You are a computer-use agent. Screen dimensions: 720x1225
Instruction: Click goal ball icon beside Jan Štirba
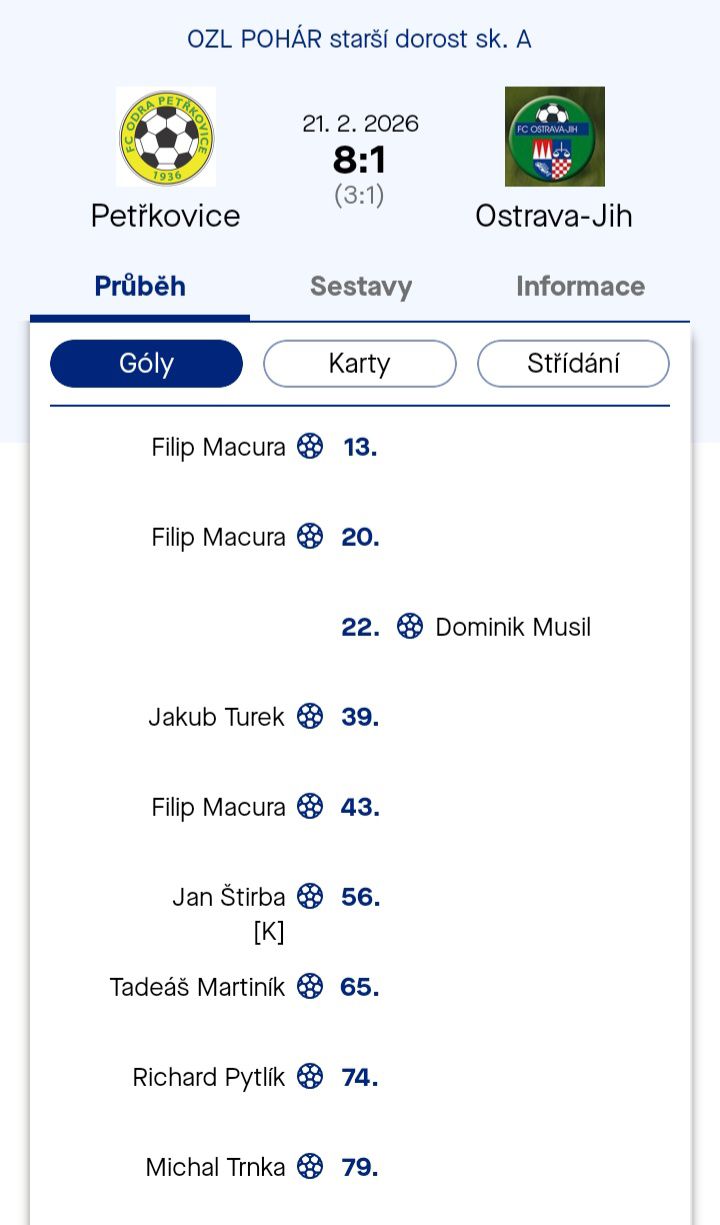coord(311,897)
